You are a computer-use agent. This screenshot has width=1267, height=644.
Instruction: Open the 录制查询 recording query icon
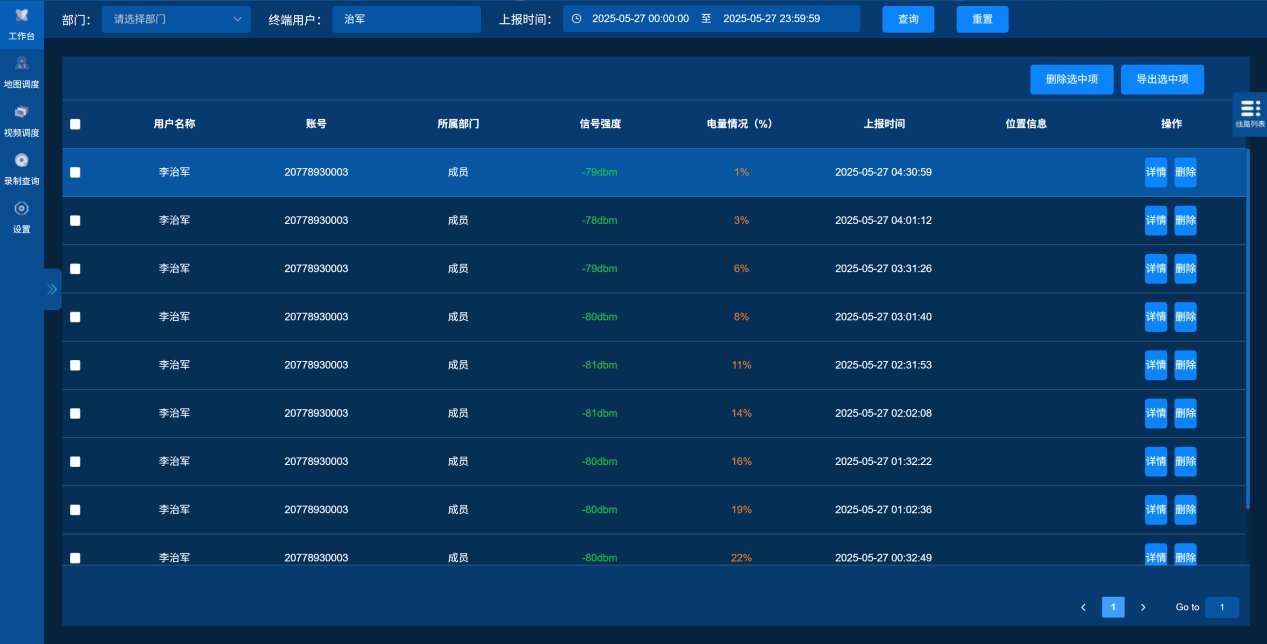pos(22,160)
